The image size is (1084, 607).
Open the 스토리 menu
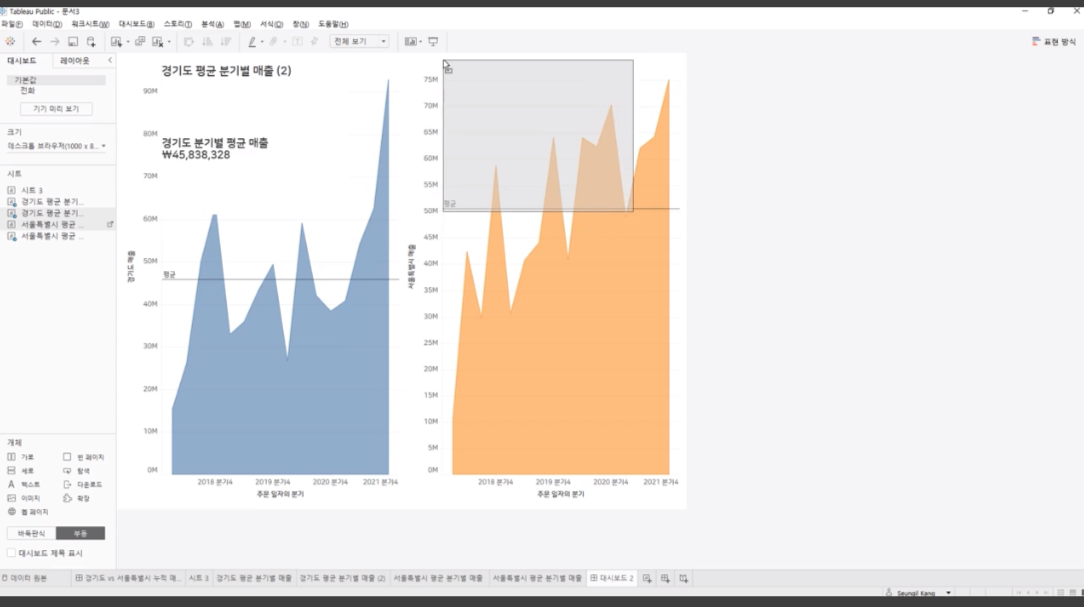(x=178, y=24)
